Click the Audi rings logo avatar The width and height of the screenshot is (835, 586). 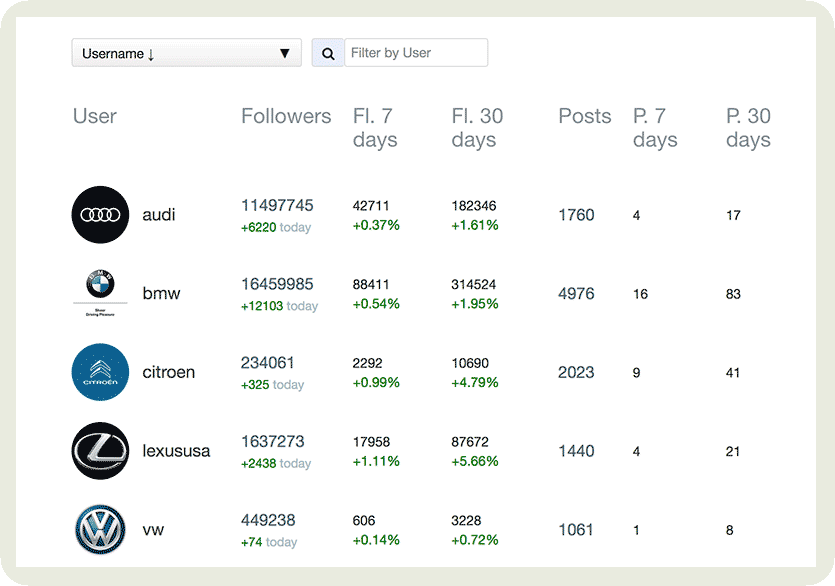pyautogui.click(x=100, y=214)
